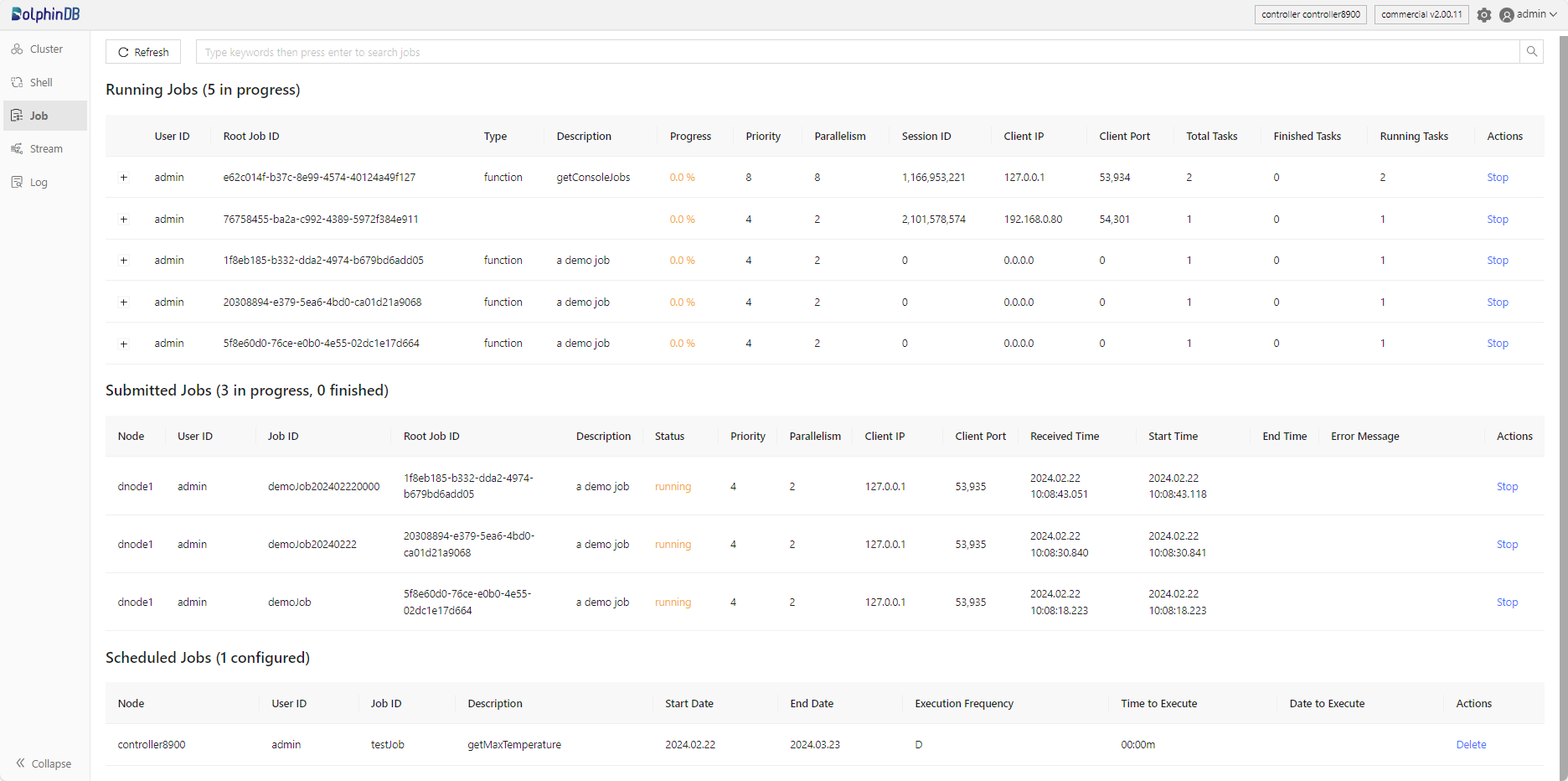Expand running job 76758455-ba2a row
Viewport: 1568px width, 781px height.
click(x=124, y=220)
